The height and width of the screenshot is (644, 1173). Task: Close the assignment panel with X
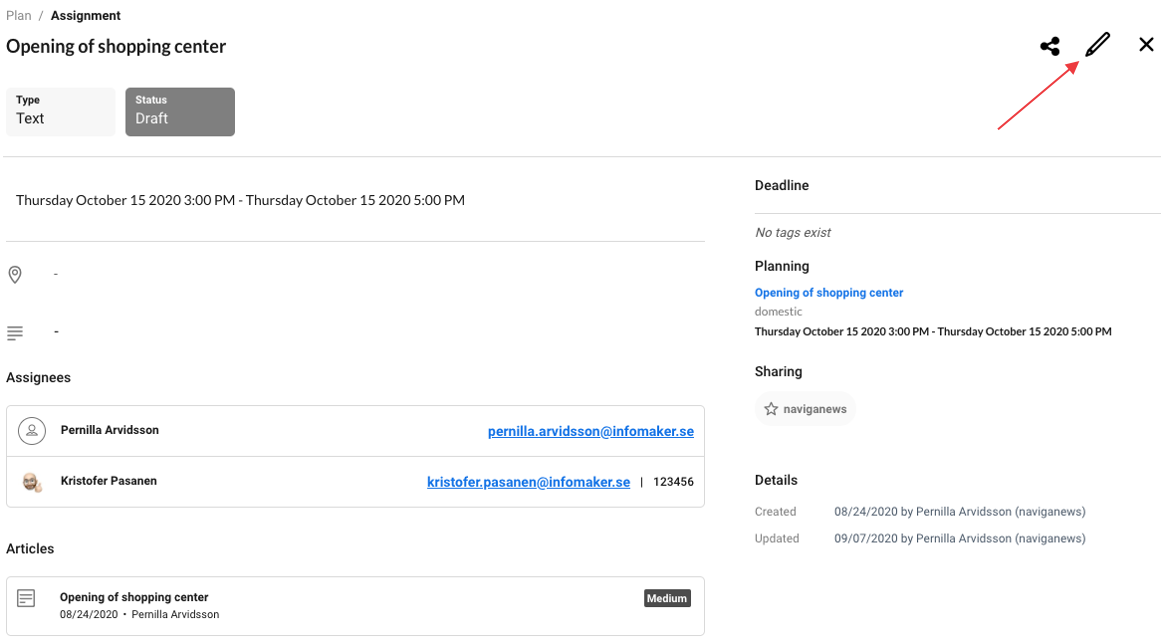point(1146,45)
